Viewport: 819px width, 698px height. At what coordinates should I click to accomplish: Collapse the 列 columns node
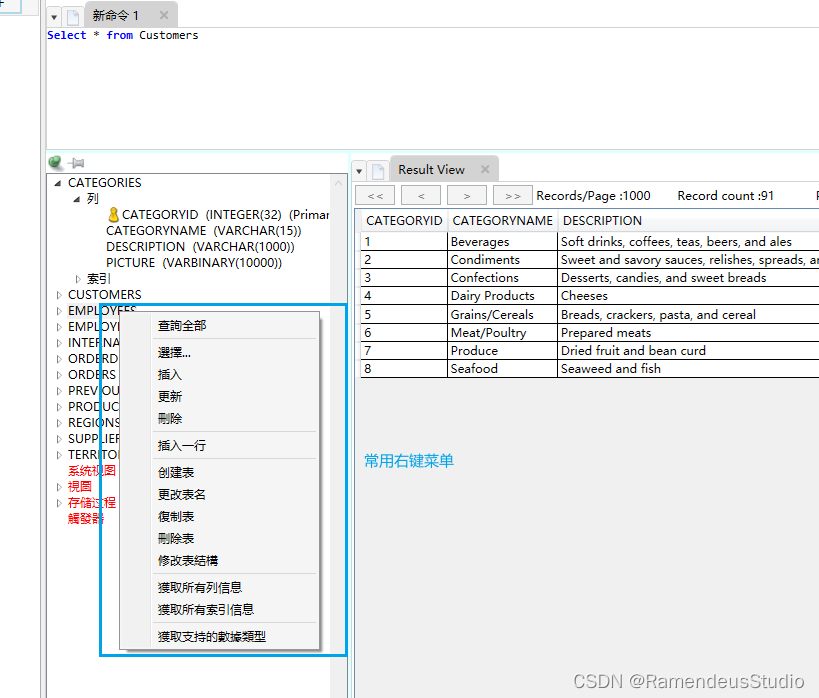click(x=77, y=199)
